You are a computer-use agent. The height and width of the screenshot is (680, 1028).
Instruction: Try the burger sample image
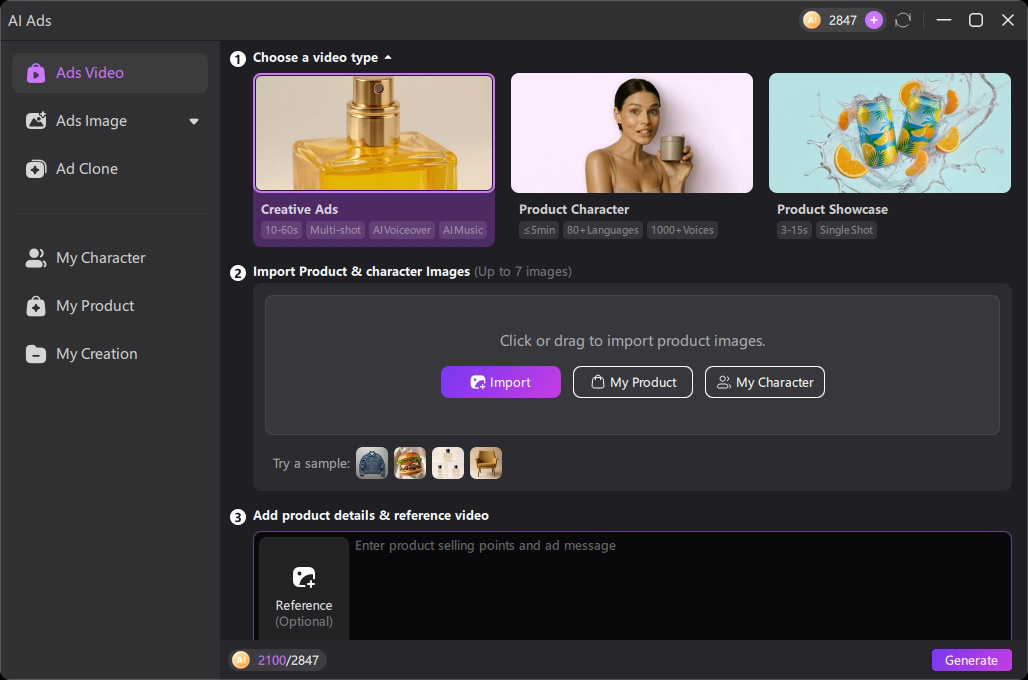tap(410, 463)
